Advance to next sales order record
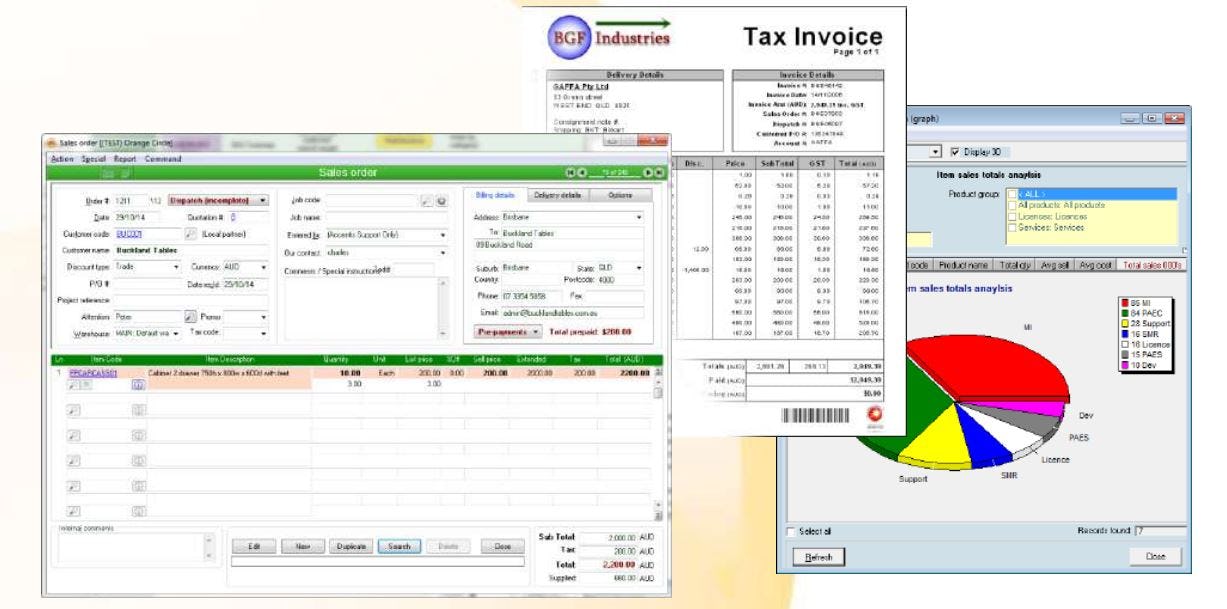The width and height of the screenshot is (1227, 609). coord(647,172)
